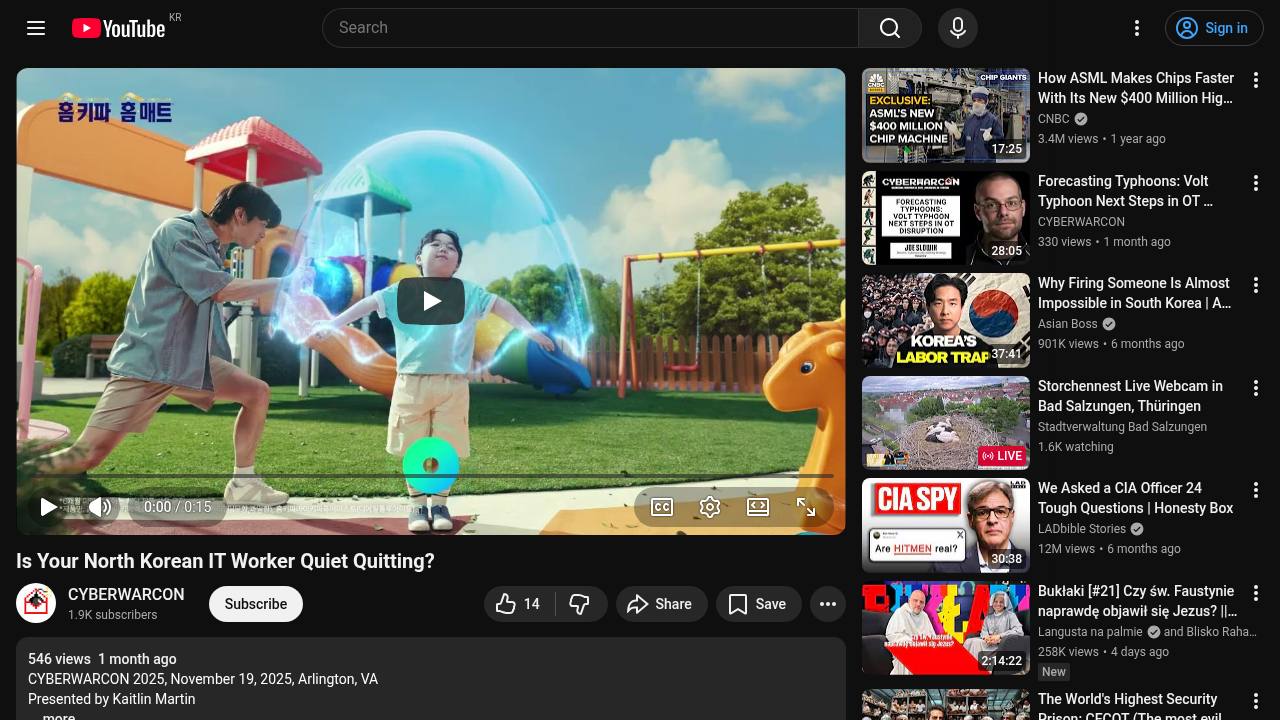Open the Storchennest live webcam thumbnail
Image resolution: width=1280 pixels, height=720 pixels.
pyautogui.click(x=946, y=423)
